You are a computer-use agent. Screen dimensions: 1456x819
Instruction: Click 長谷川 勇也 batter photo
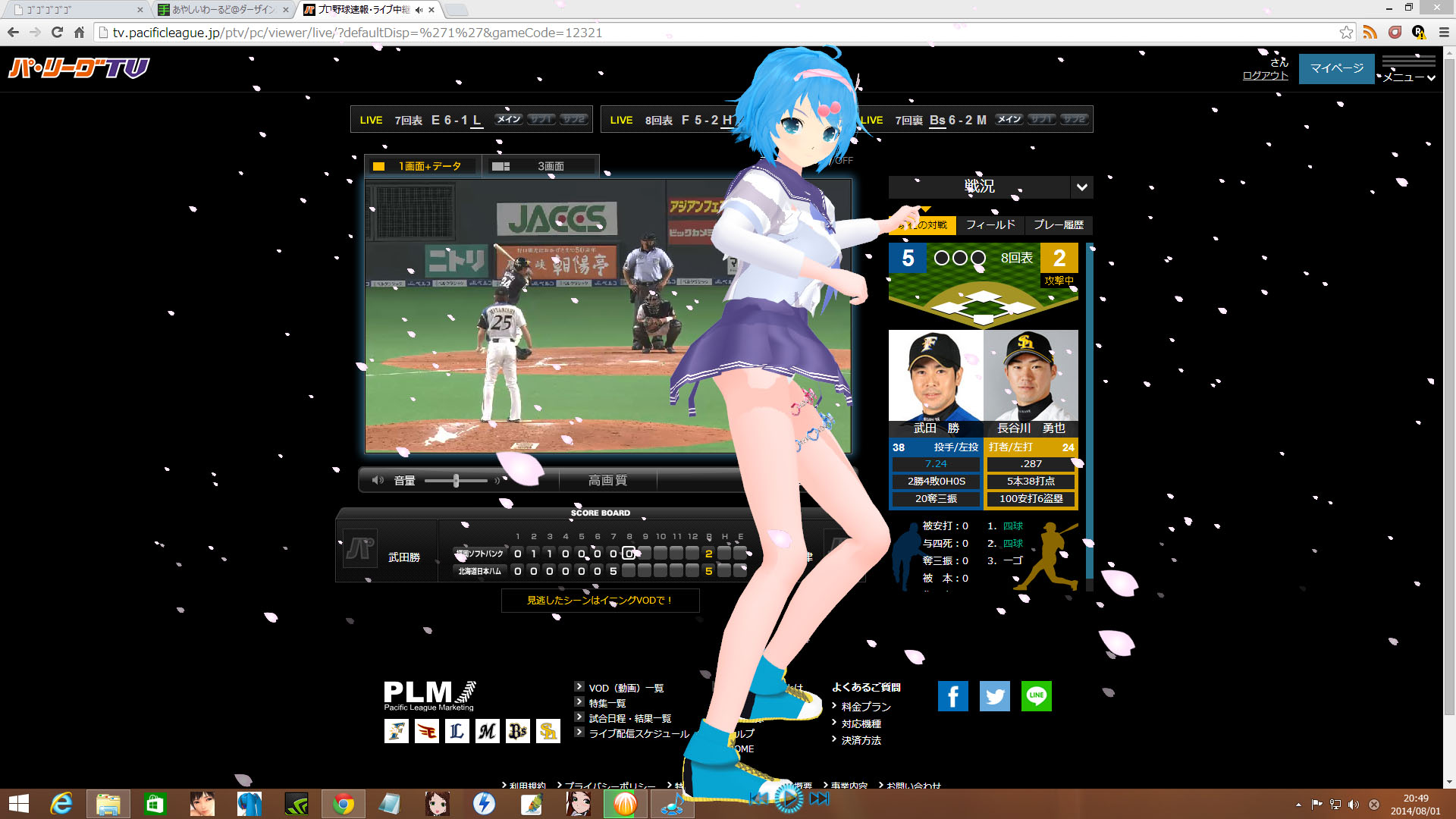[x=1031, y=375]
